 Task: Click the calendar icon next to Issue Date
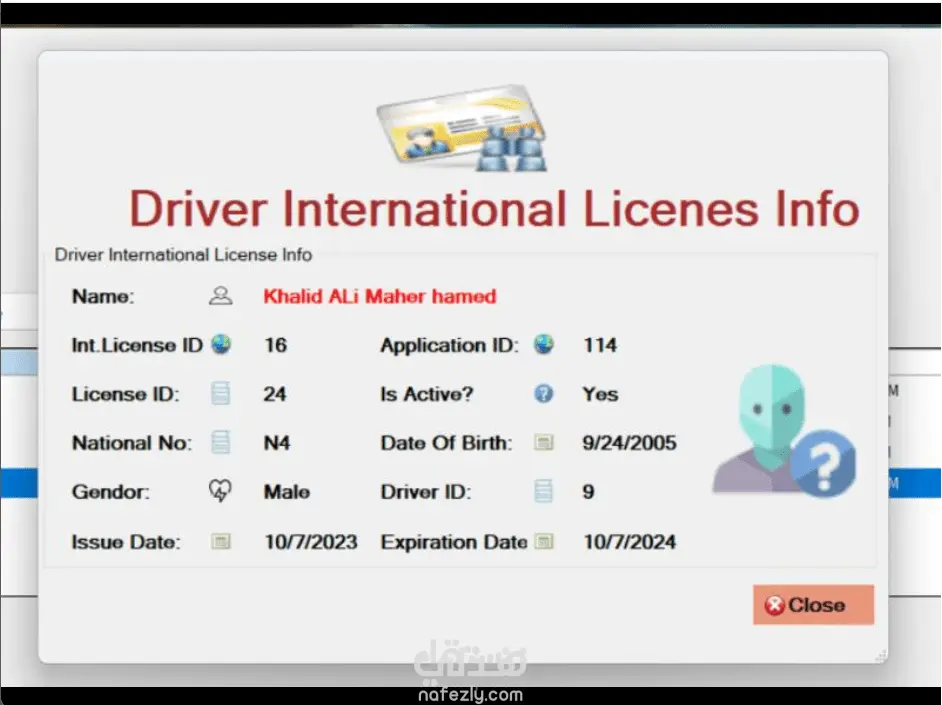(x=220, y=542)
